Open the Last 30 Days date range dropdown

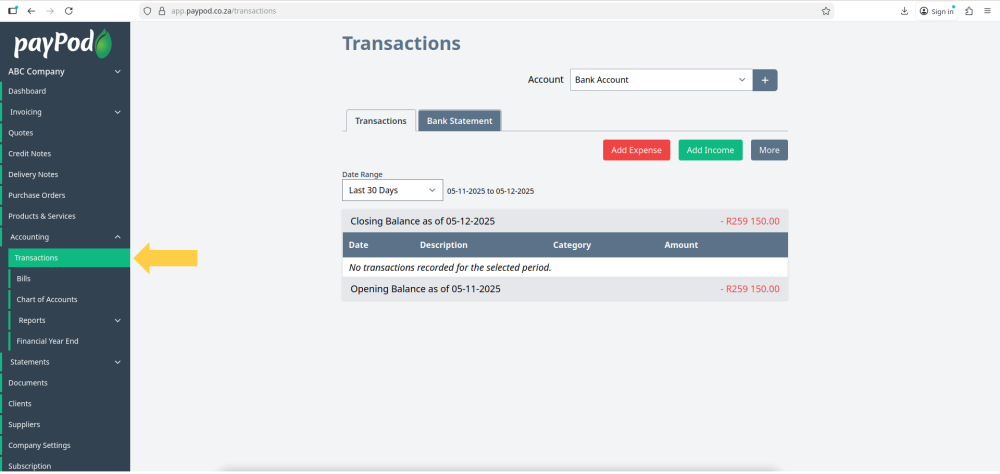[x=392, y=190]
